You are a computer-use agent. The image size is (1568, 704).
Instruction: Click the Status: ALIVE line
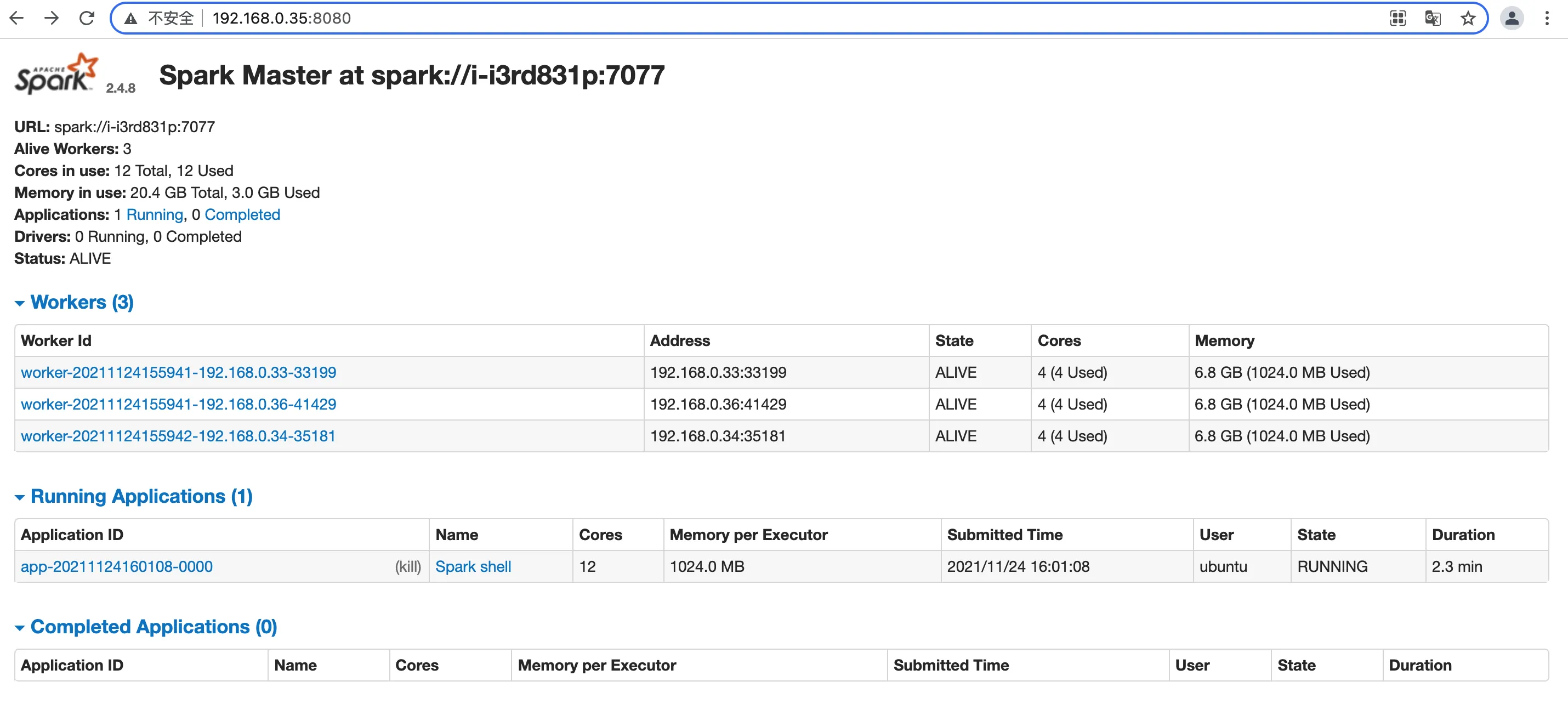pos(62,258)
